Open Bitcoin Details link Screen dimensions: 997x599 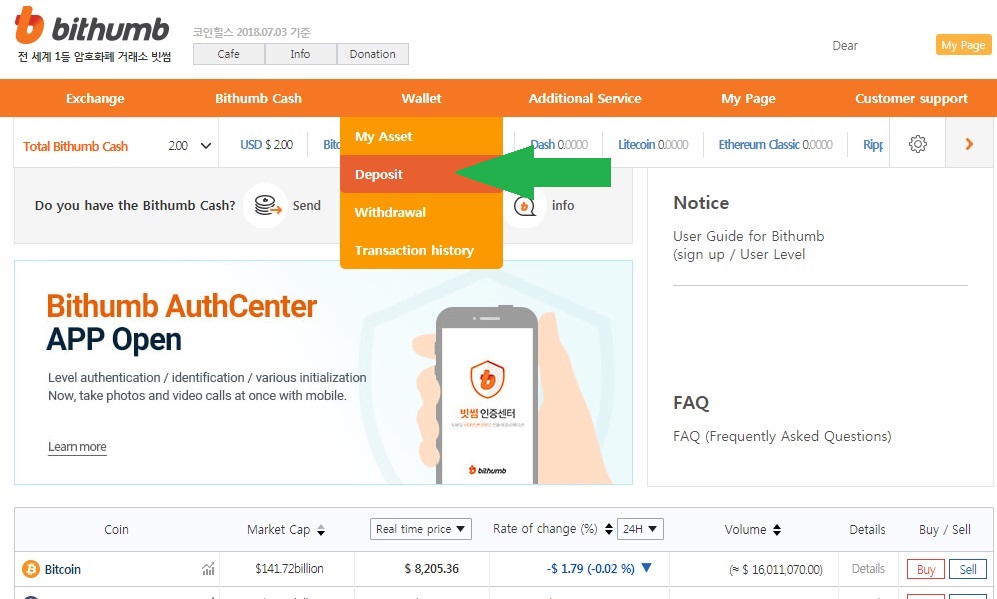868,568
